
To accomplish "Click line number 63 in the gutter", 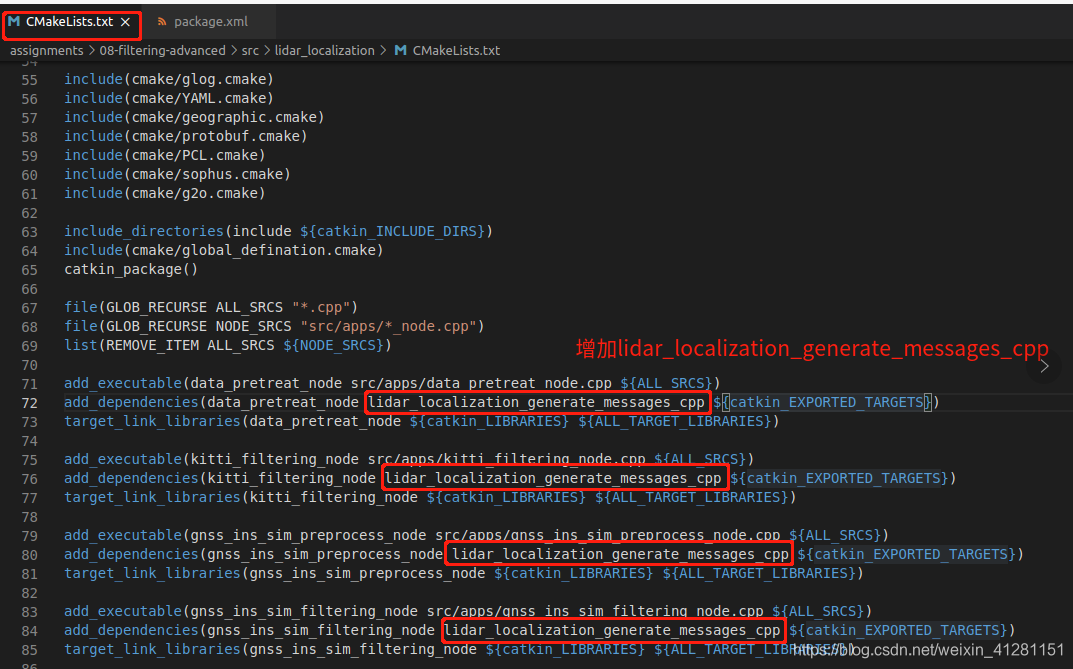I will 29,232.
